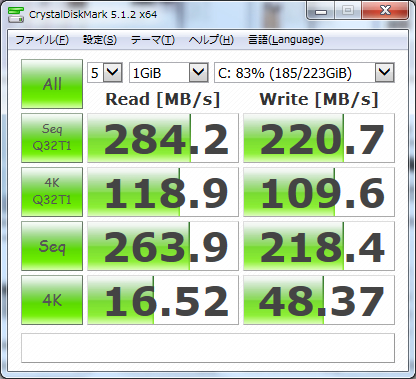This screenshot has height=379, width=416.
Task: Start the 4K Q32T1 benchmark
Action: click(x=52, y=192)
